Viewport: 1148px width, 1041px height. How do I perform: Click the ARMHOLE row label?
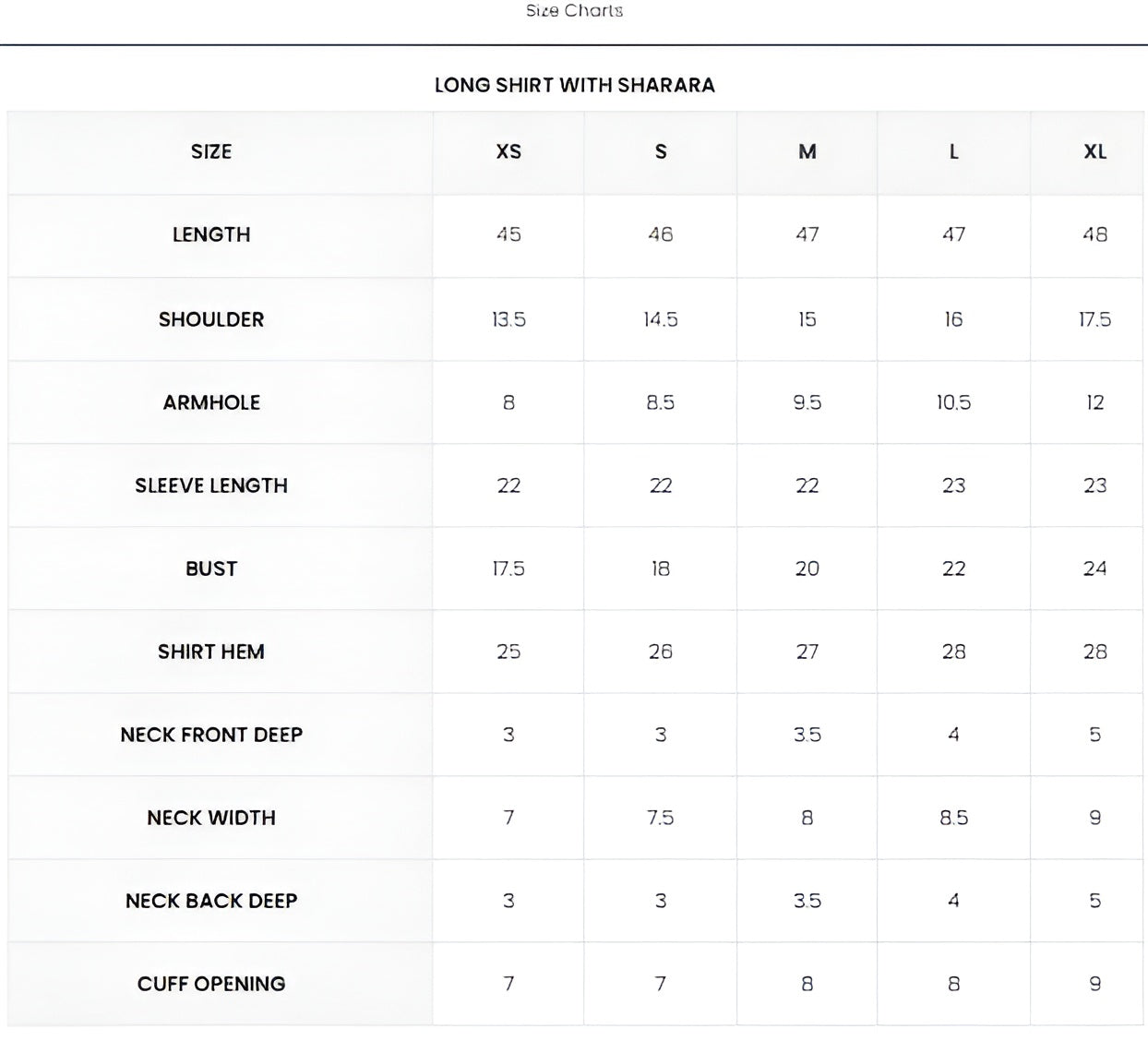pos(211,402)
